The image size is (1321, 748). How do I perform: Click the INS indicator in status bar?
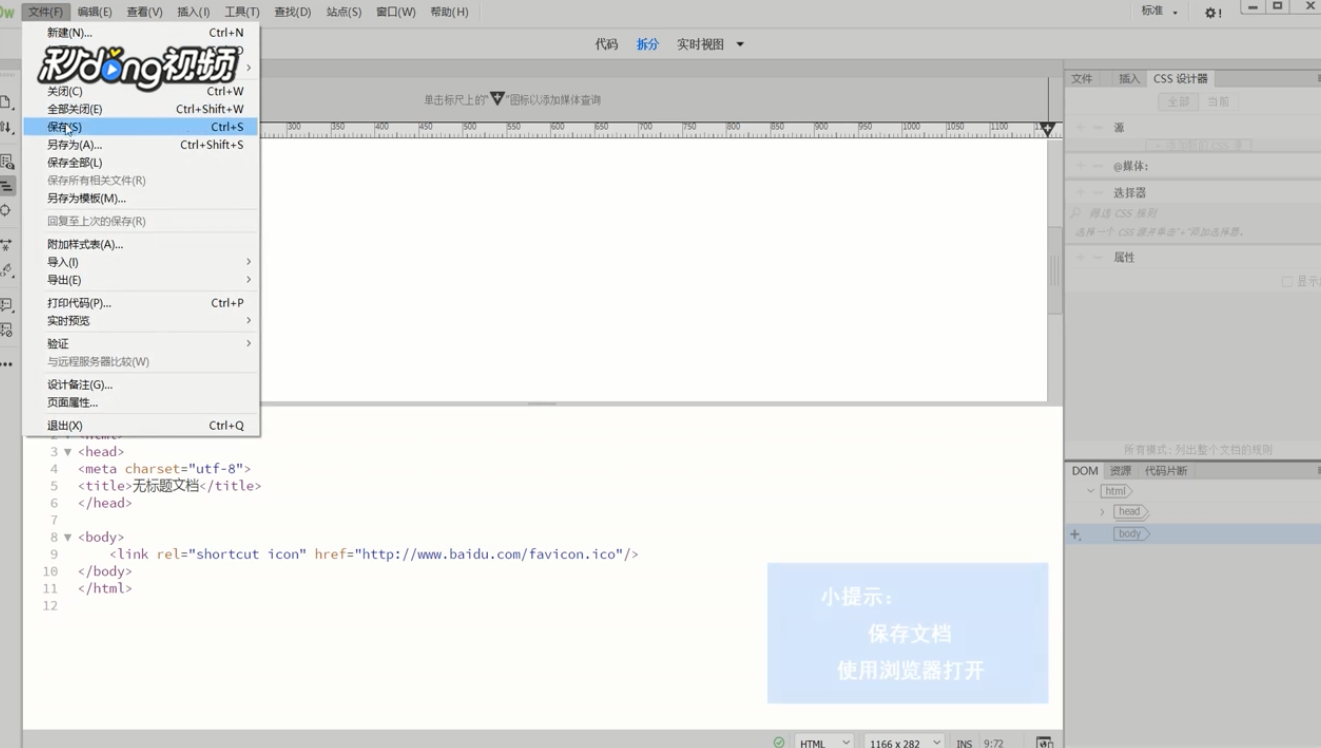[x=964, y=743]
